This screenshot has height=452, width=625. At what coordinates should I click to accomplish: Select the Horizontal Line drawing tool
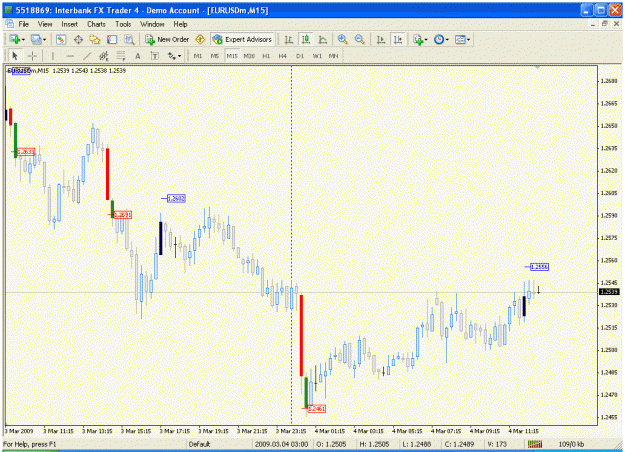[x=70, y=56]
